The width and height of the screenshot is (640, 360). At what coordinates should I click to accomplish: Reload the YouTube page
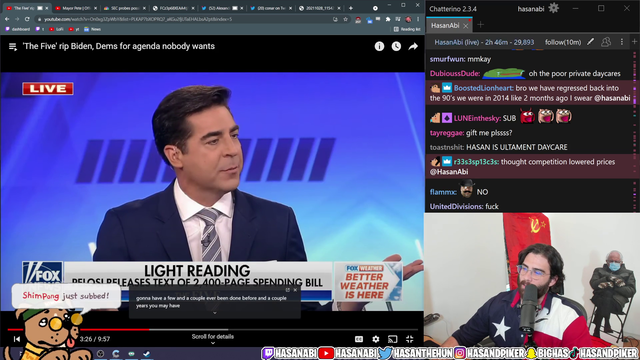27,19
